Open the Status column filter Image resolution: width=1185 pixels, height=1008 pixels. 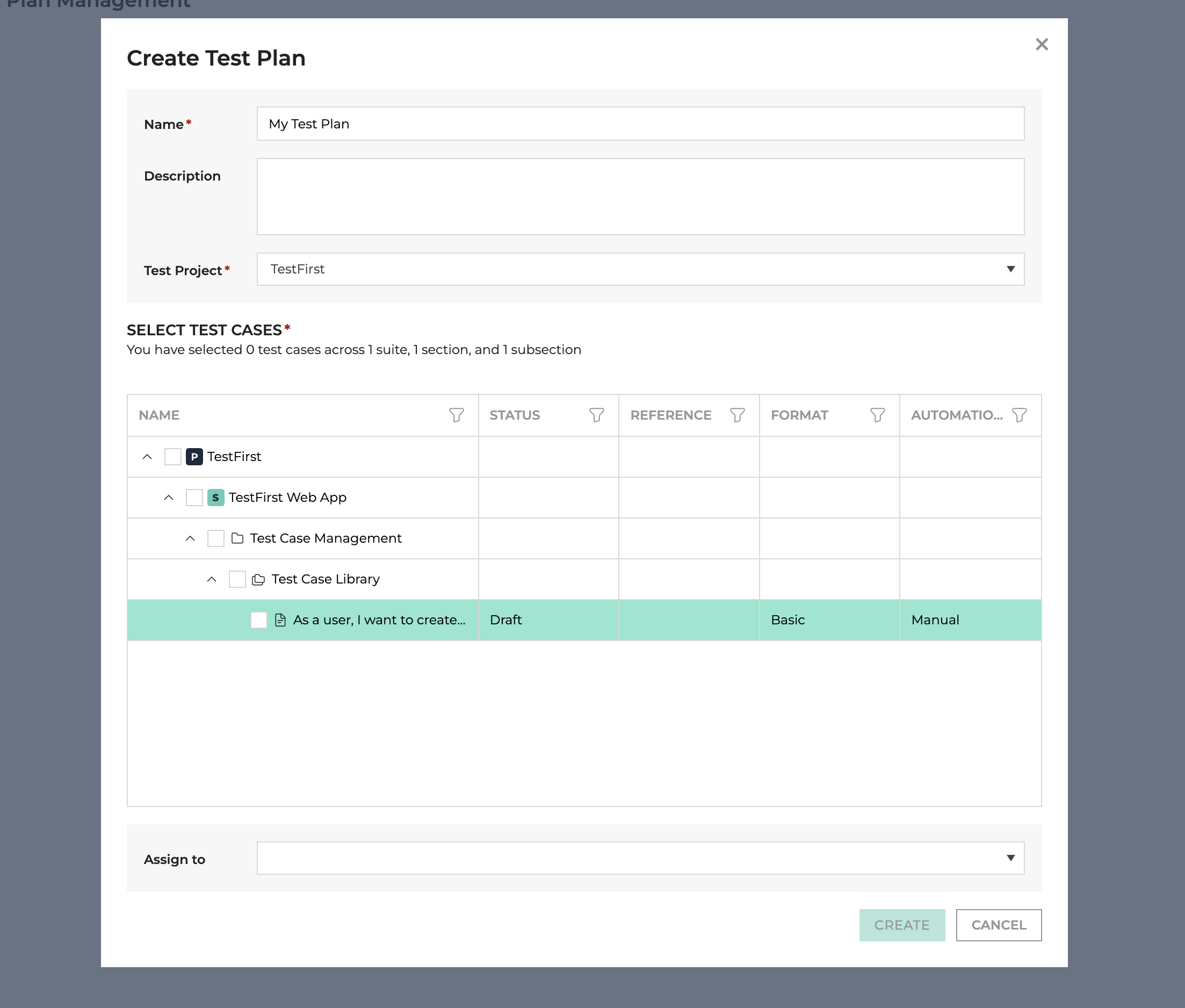(596, 415)
